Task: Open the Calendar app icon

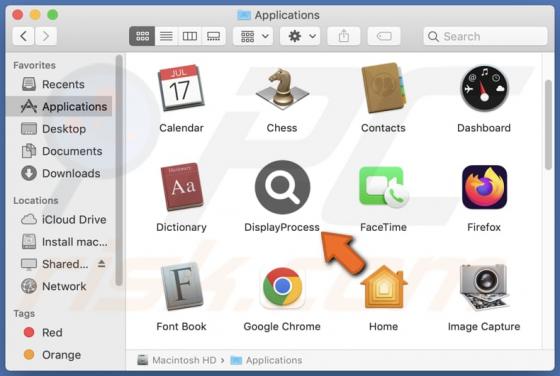Action: coord(181,88)
